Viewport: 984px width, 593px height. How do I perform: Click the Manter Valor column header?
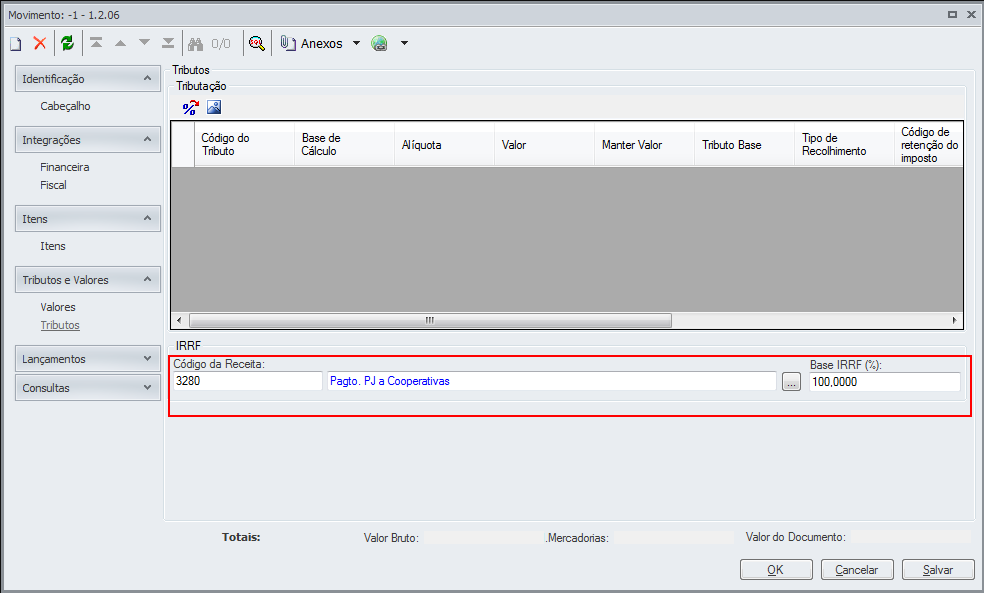click(x=644, y=144)
